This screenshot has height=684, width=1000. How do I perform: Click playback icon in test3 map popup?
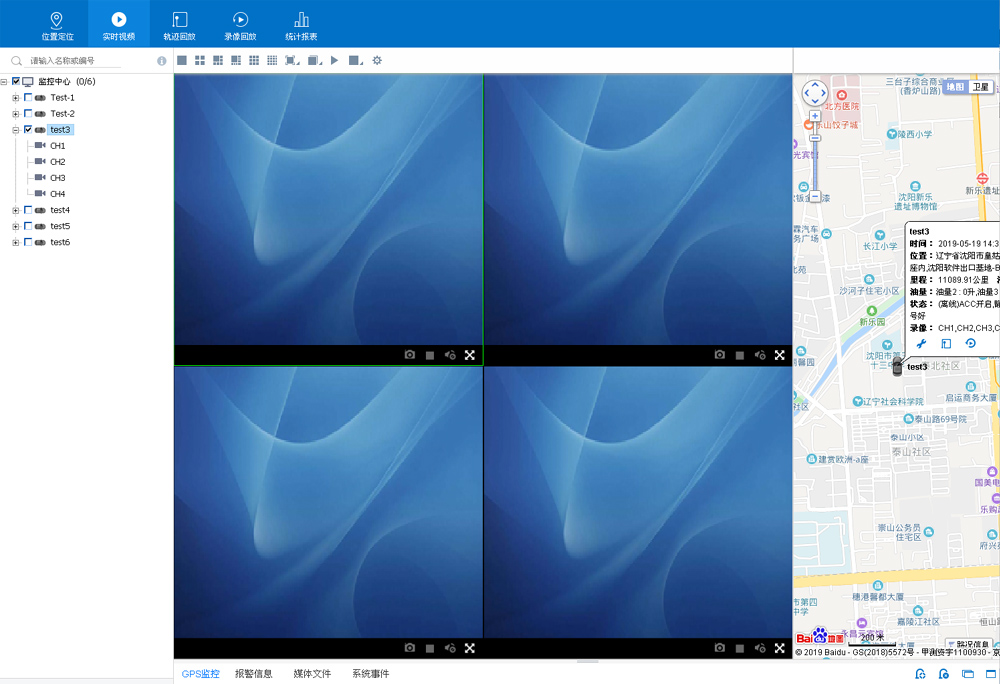[970, 344]
